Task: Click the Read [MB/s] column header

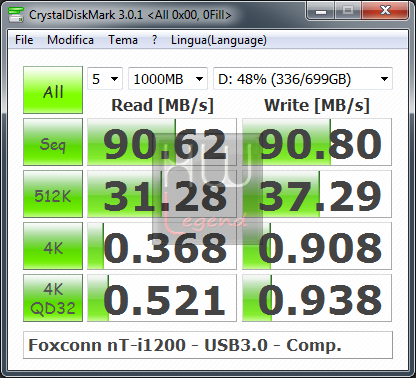Action: point(162,105)
